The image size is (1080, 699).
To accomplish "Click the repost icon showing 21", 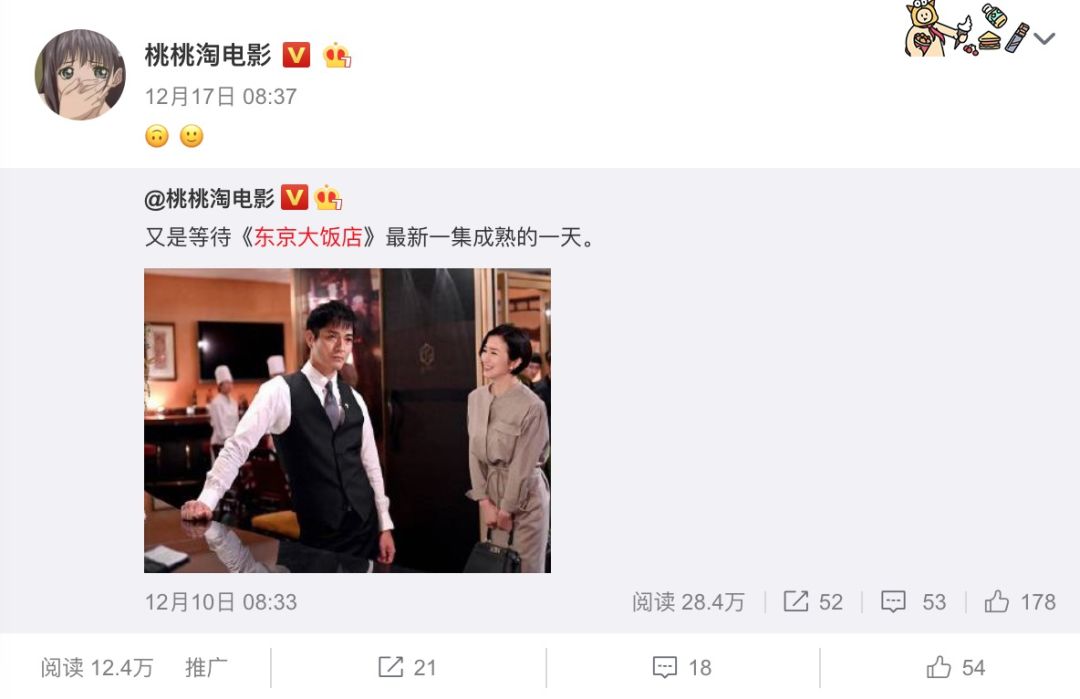I will (391, 667).
